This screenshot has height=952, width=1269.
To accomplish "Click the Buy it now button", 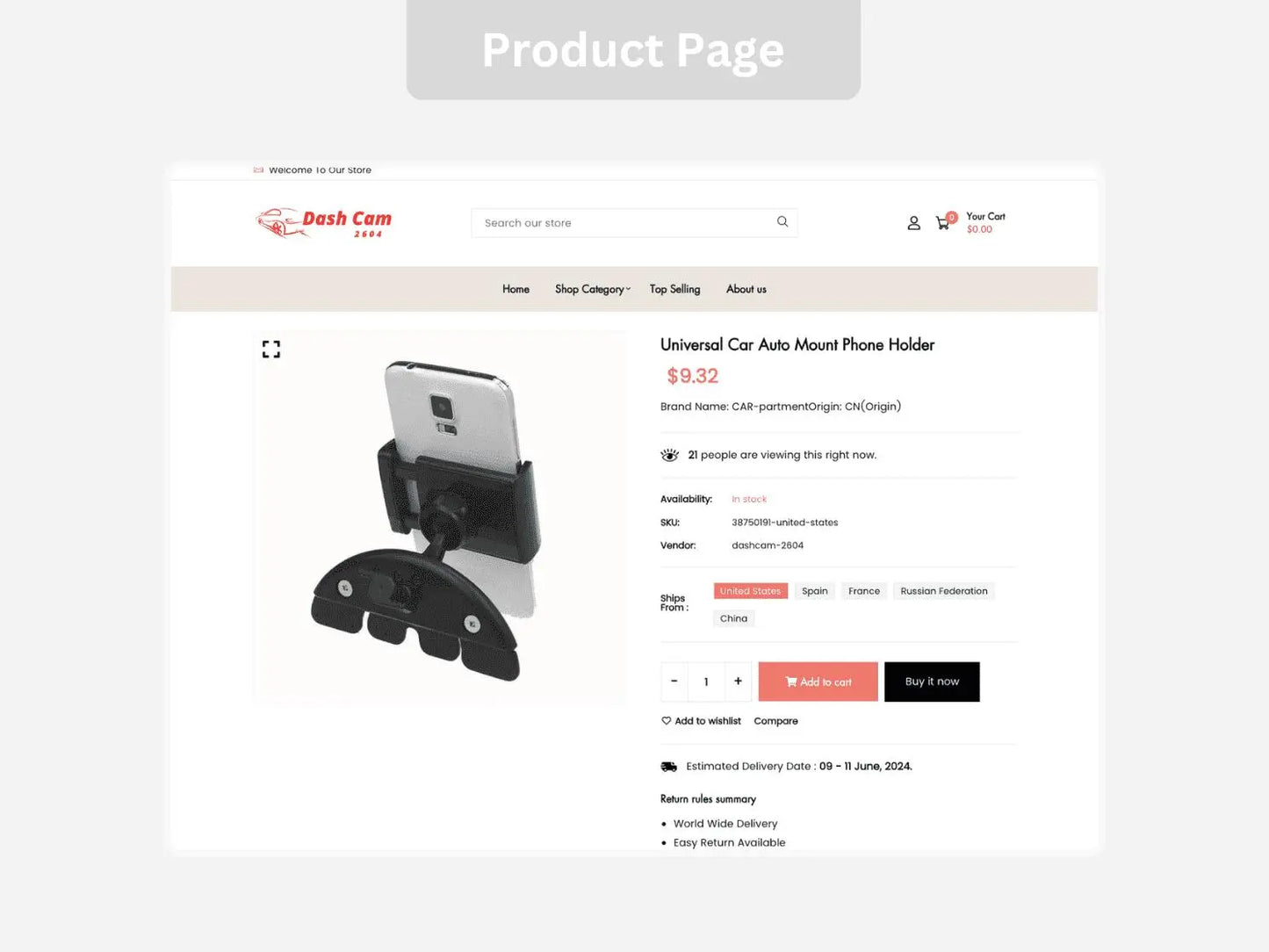I will point(932,682).
